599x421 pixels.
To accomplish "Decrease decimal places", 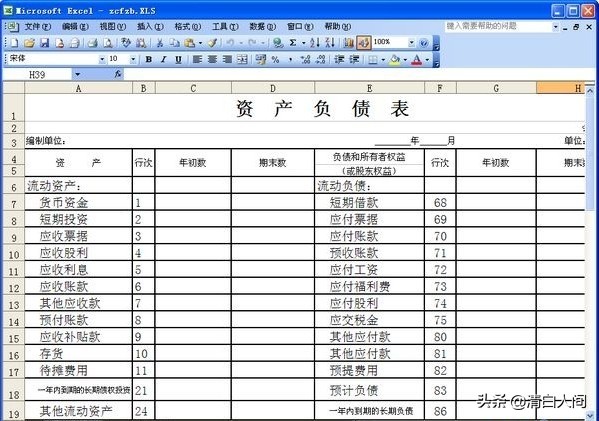I will (x=321, y=60).
